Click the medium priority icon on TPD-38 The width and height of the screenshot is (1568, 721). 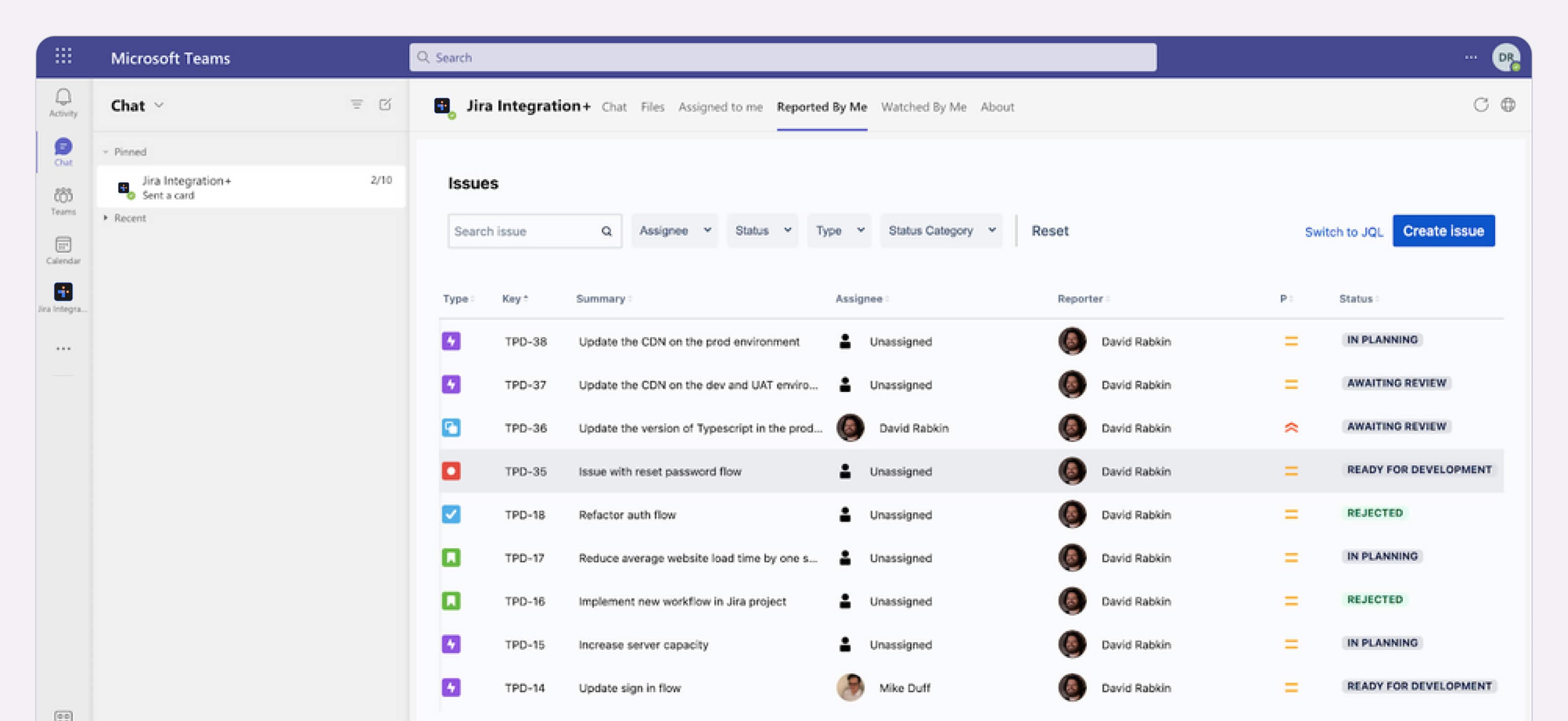pyautogui.click(x=1291, y=341)
